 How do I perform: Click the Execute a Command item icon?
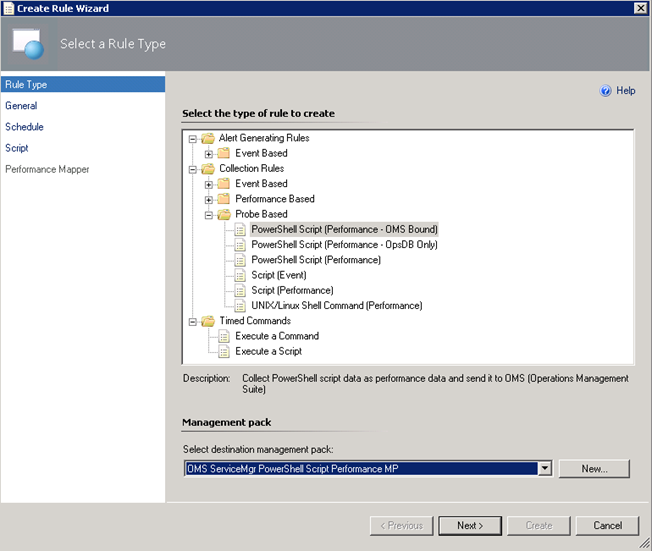coord(224,336)
